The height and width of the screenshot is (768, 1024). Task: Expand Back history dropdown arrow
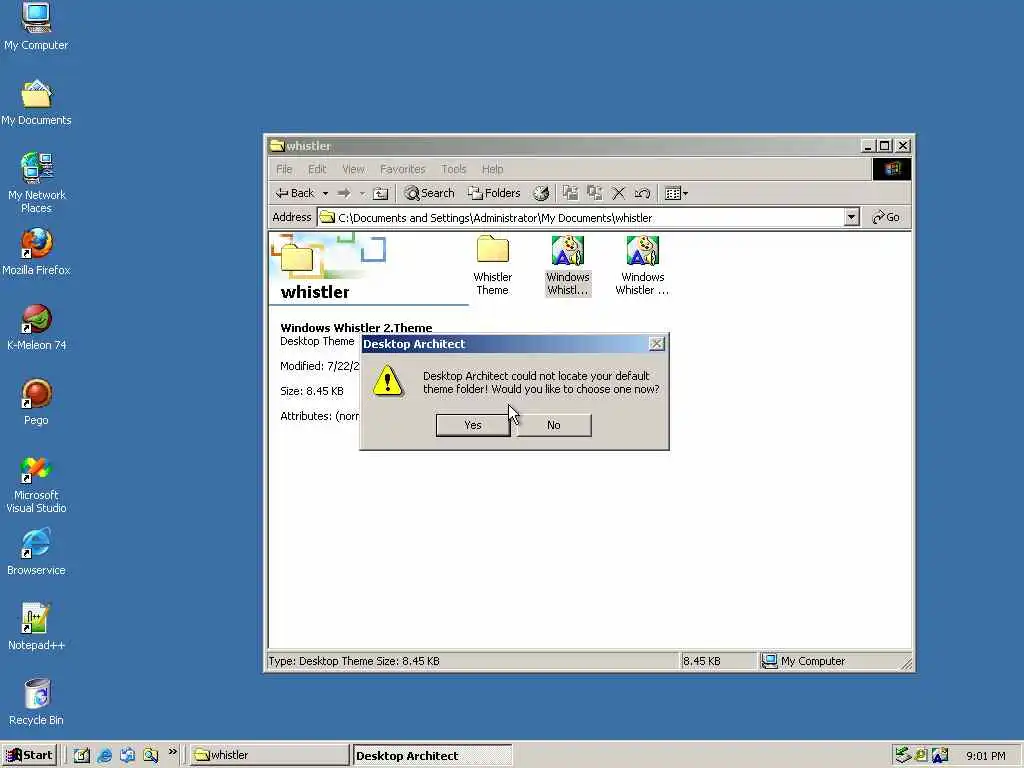325,193
